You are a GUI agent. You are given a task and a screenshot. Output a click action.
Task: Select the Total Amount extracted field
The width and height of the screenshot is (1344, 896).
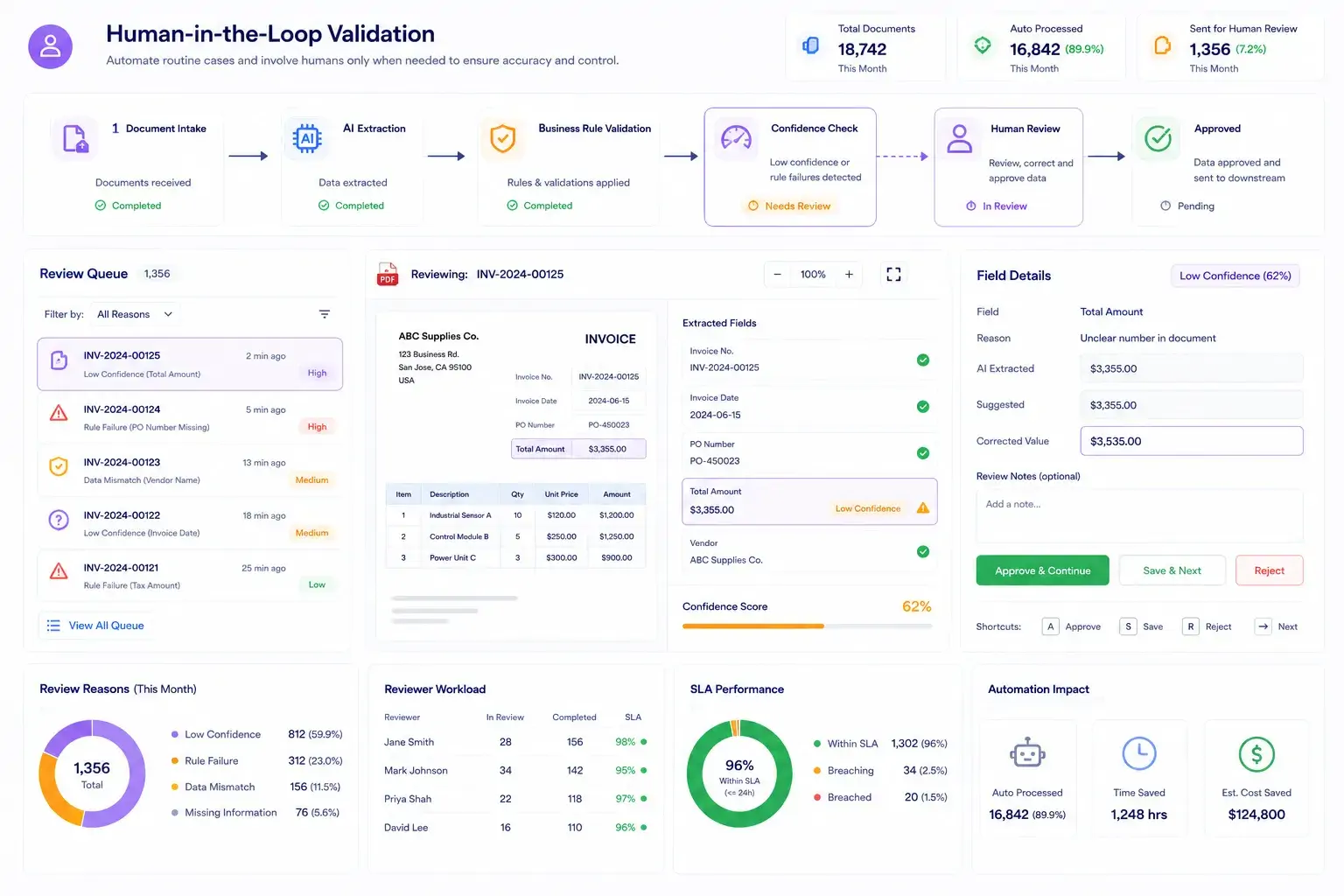pyautogui.click(x=809, y=501)
